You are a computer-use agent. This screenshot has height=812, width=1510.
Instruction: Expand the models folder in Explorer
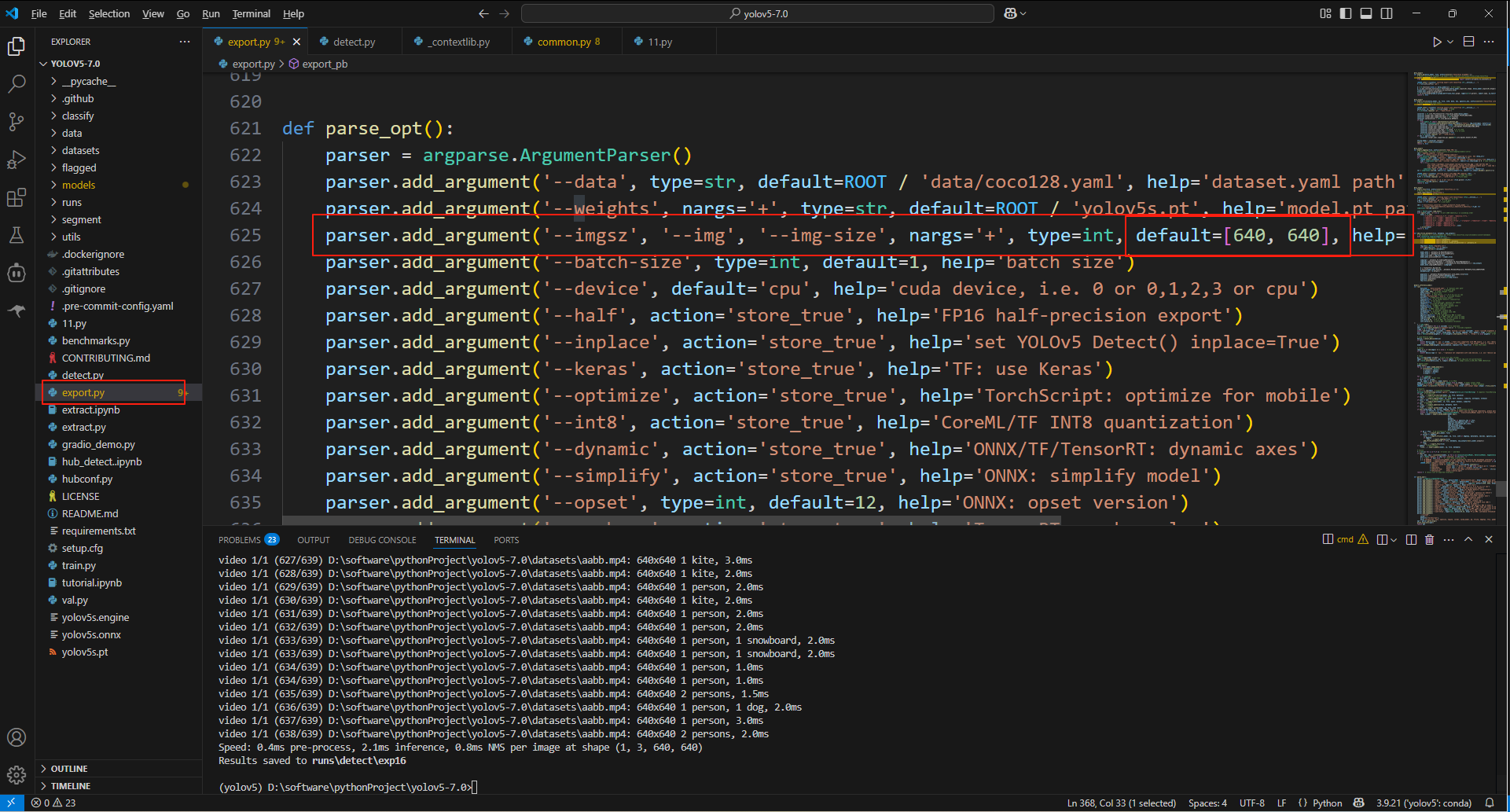point(79,185)
